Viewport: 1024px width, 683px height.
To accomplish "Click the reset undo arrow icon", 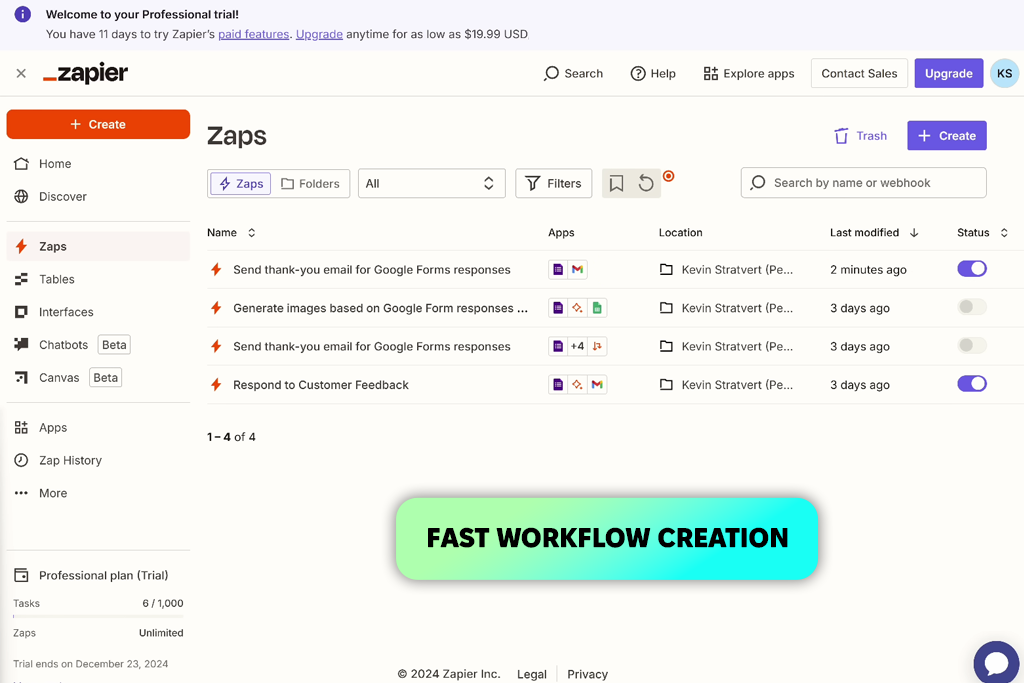I will click(646, 183).
